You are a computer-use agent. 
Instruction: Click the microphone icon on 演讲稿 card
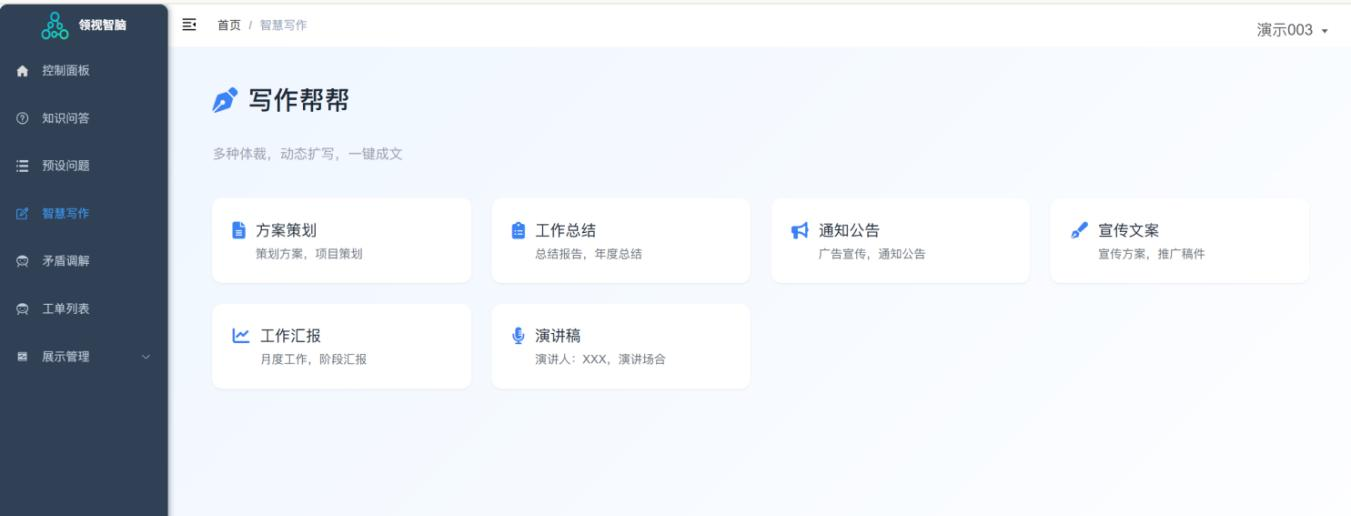[x=518, y=336]
